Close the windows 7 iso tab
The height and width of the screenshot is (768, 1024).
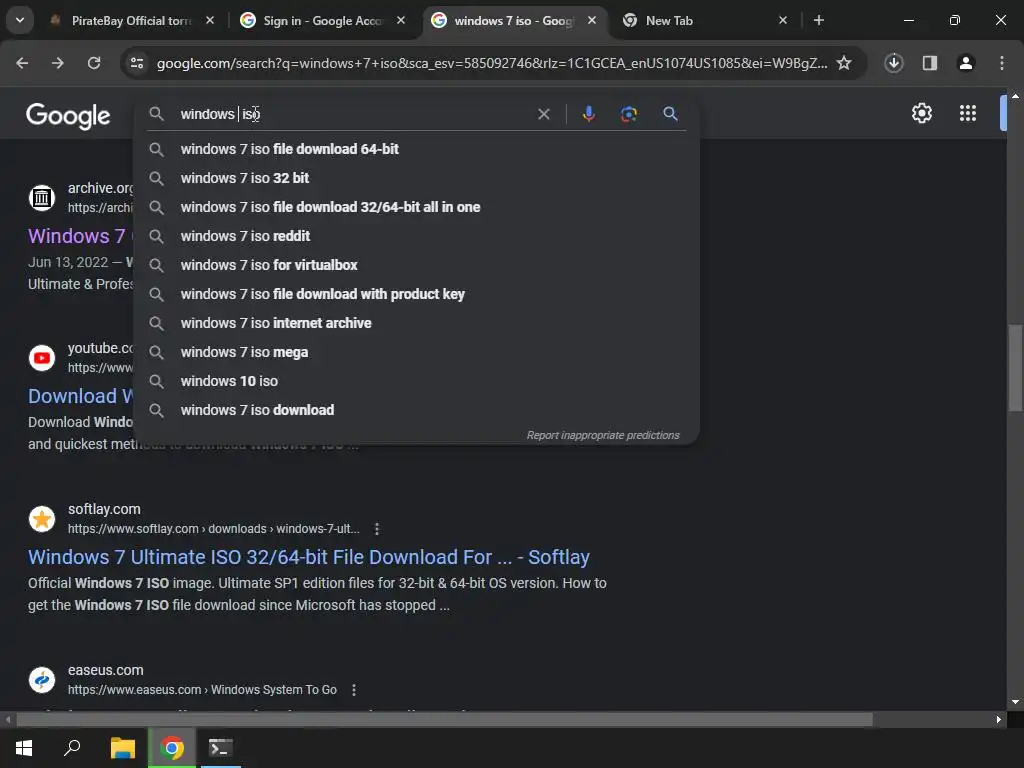[x=592, y=20]
